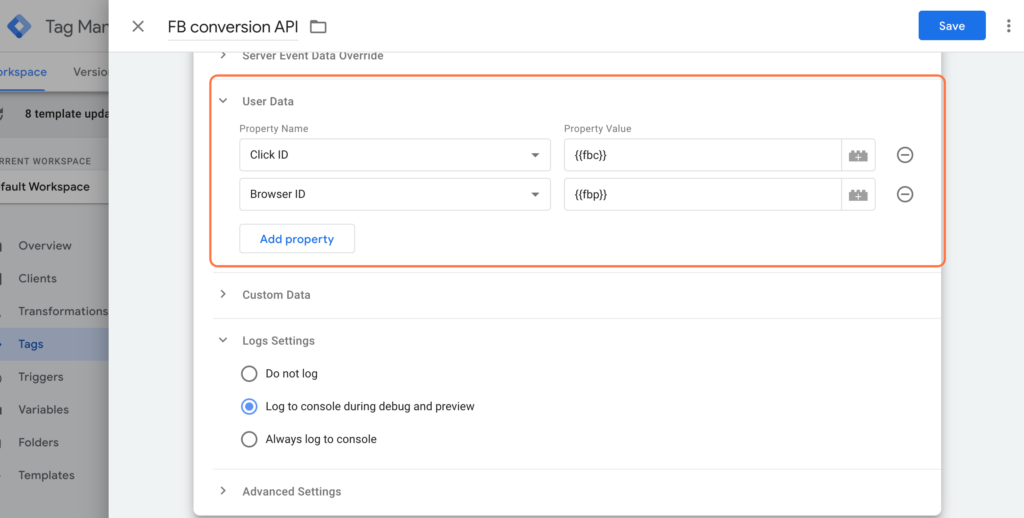Insert variable for Browser ID value
This screenshot has width=1024, height=518.
[x=858, y=194]
